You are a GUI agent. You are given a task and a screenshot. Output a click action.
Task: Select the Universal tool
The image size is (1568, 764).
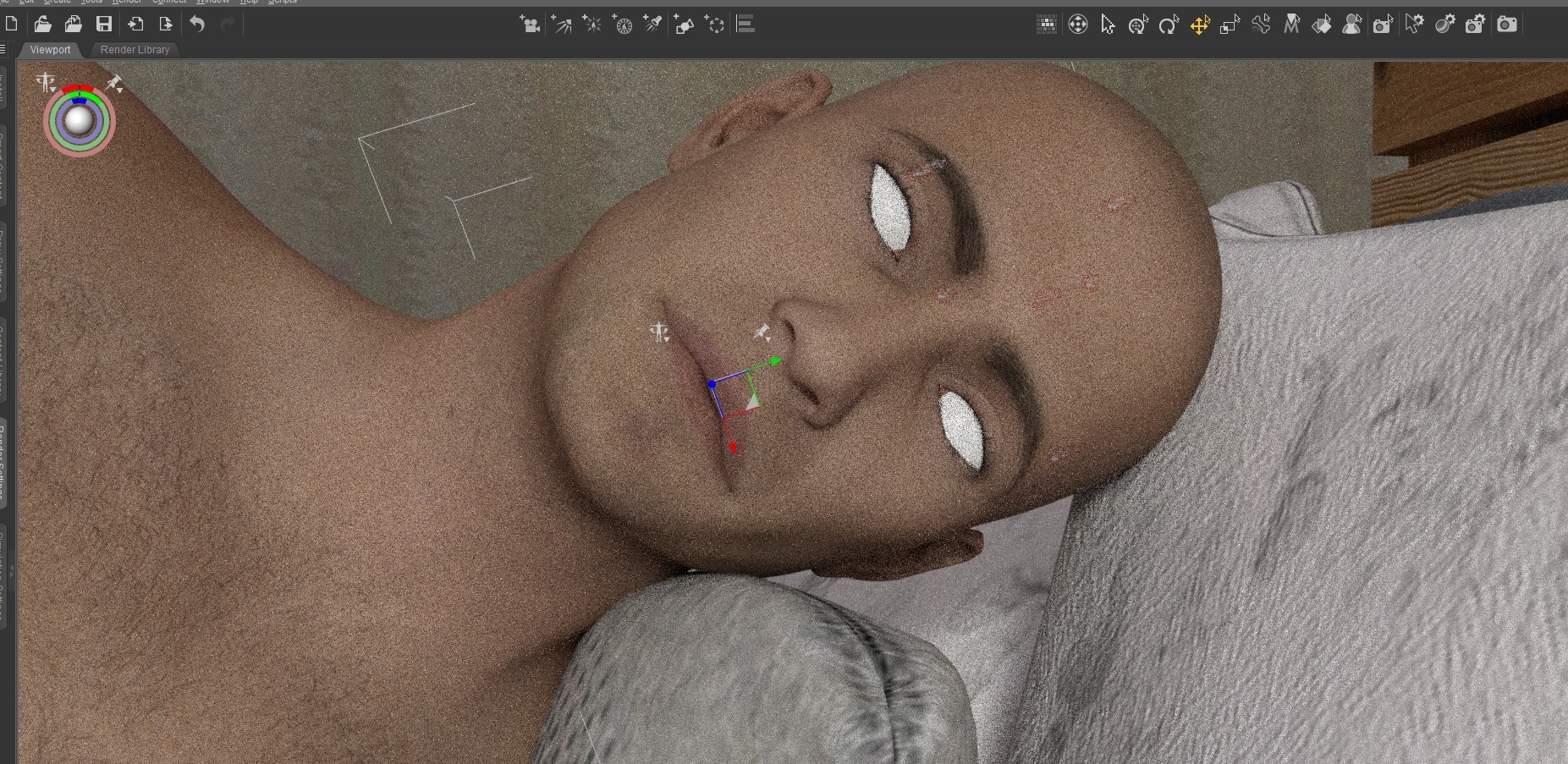click(x=1138, y=25)
